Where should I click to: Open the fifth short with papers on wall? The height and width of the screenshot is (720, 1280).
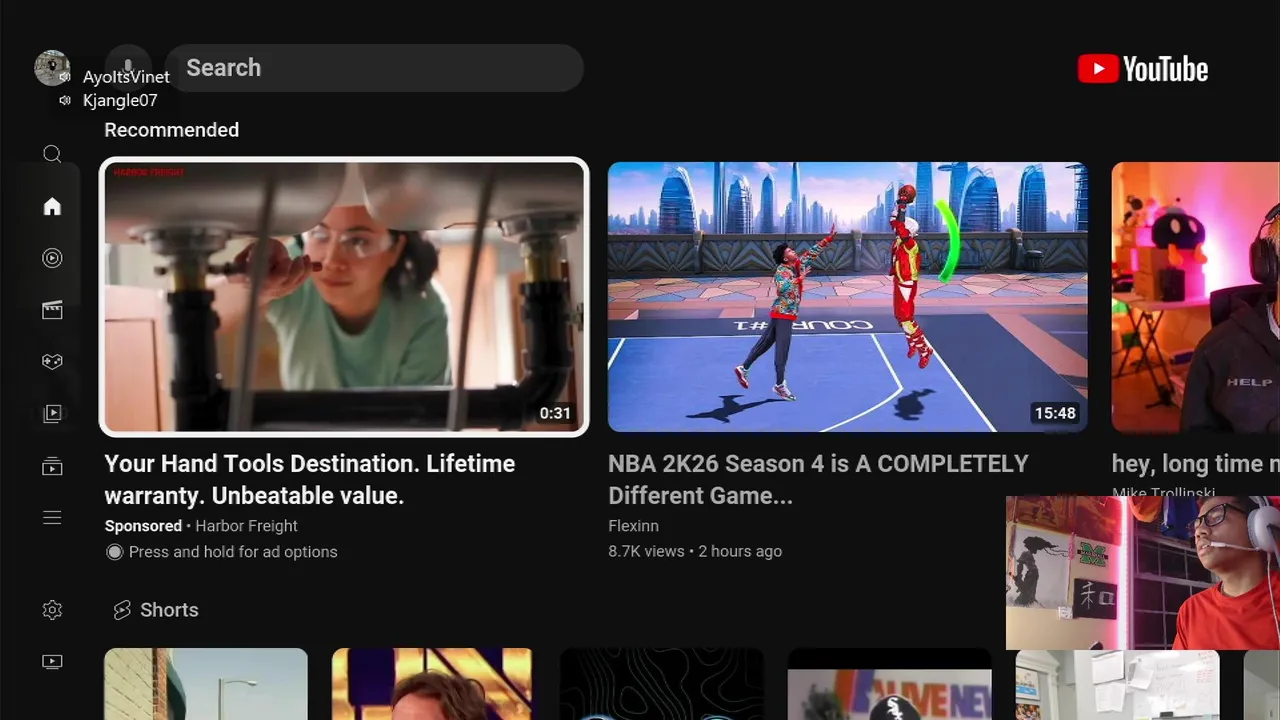[1117, 685]
